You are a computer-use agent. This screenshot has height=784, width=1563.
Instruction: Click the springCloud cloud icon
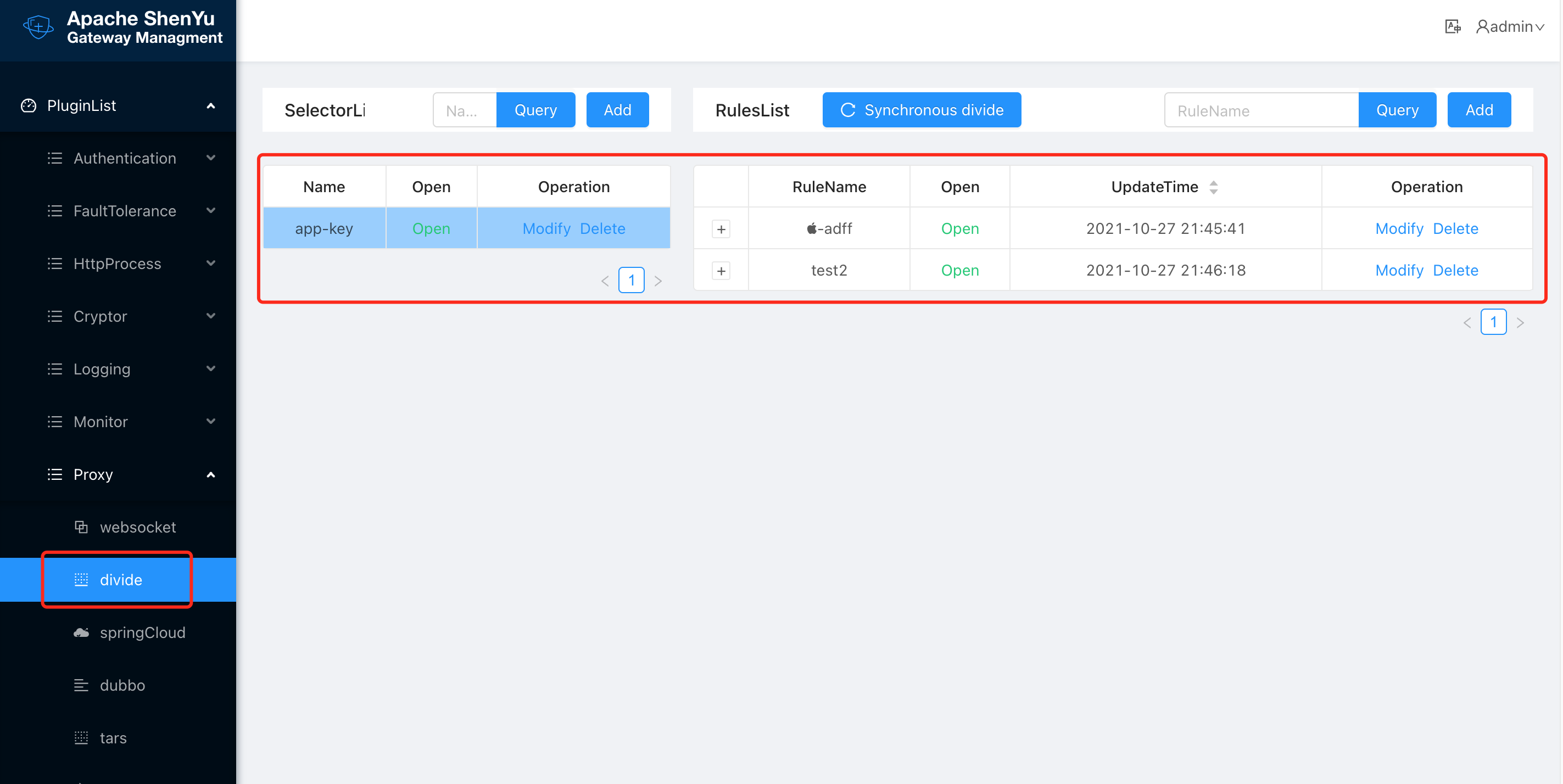[81, 632]
